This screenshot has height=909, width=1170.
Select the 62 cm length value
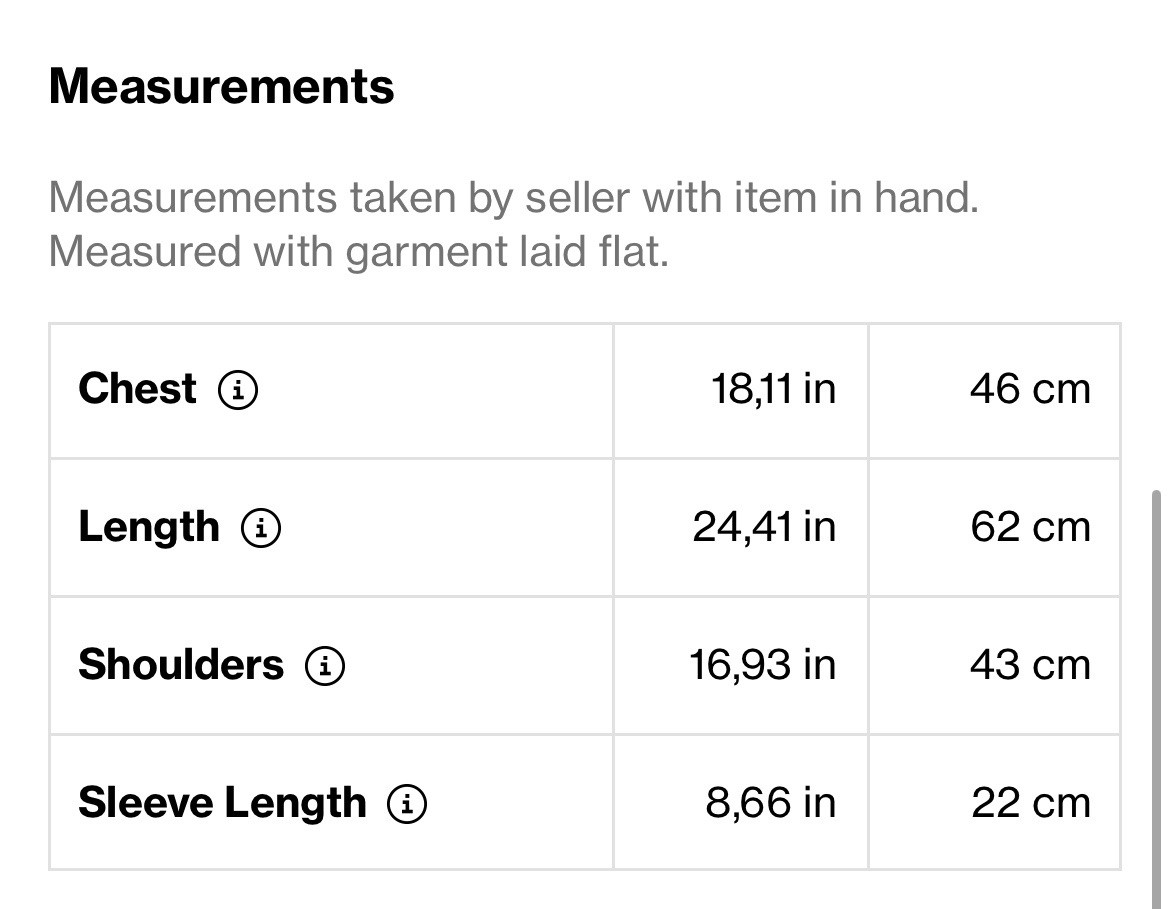click(x=1029, y=527)
